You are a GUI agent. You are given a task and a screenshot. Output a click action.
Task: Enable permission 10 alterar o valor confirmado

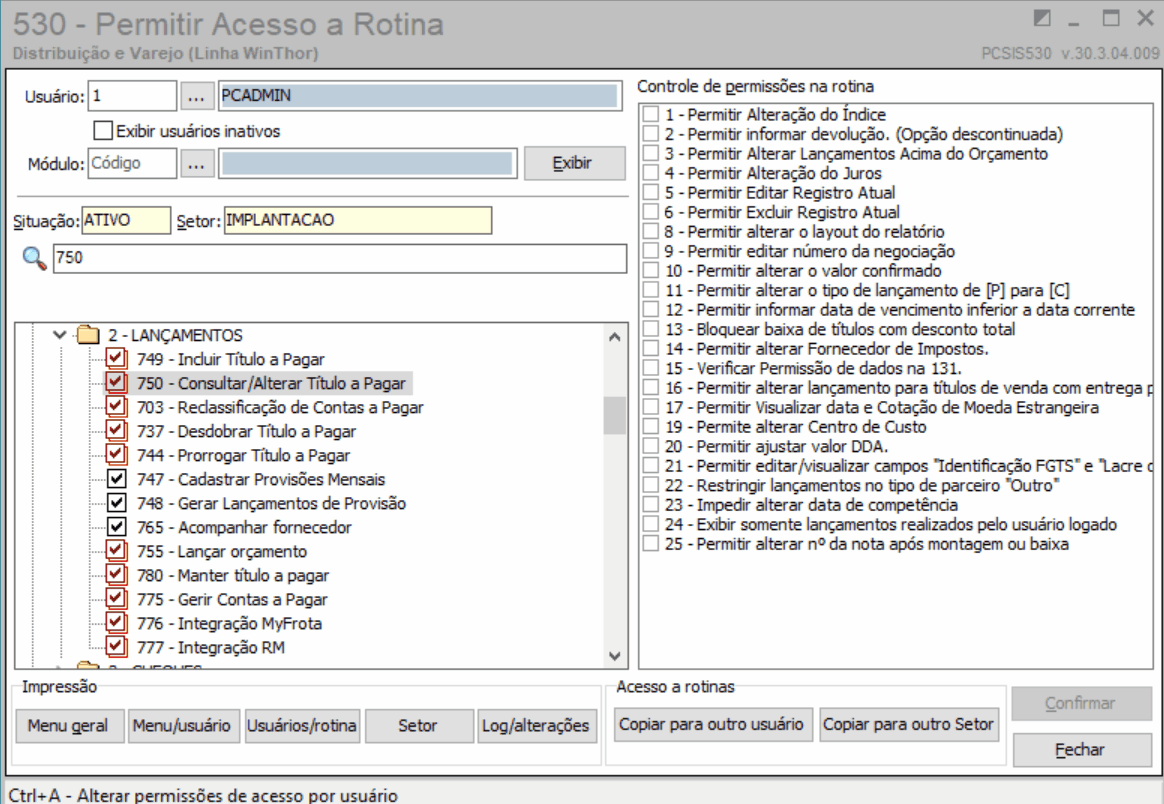click(x=651, y=270)
